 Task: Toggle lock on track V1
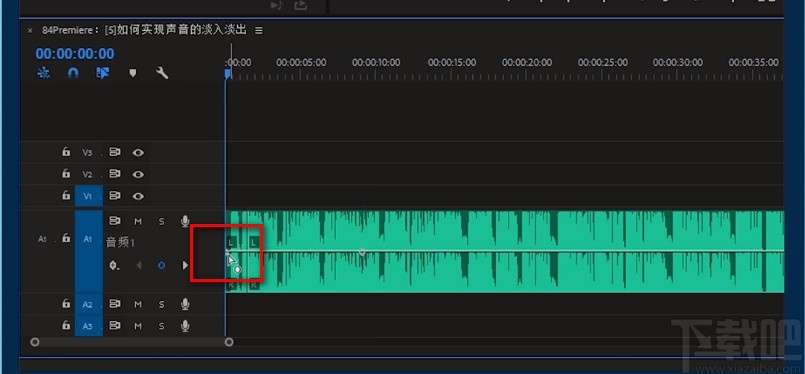tap(66, 195)
